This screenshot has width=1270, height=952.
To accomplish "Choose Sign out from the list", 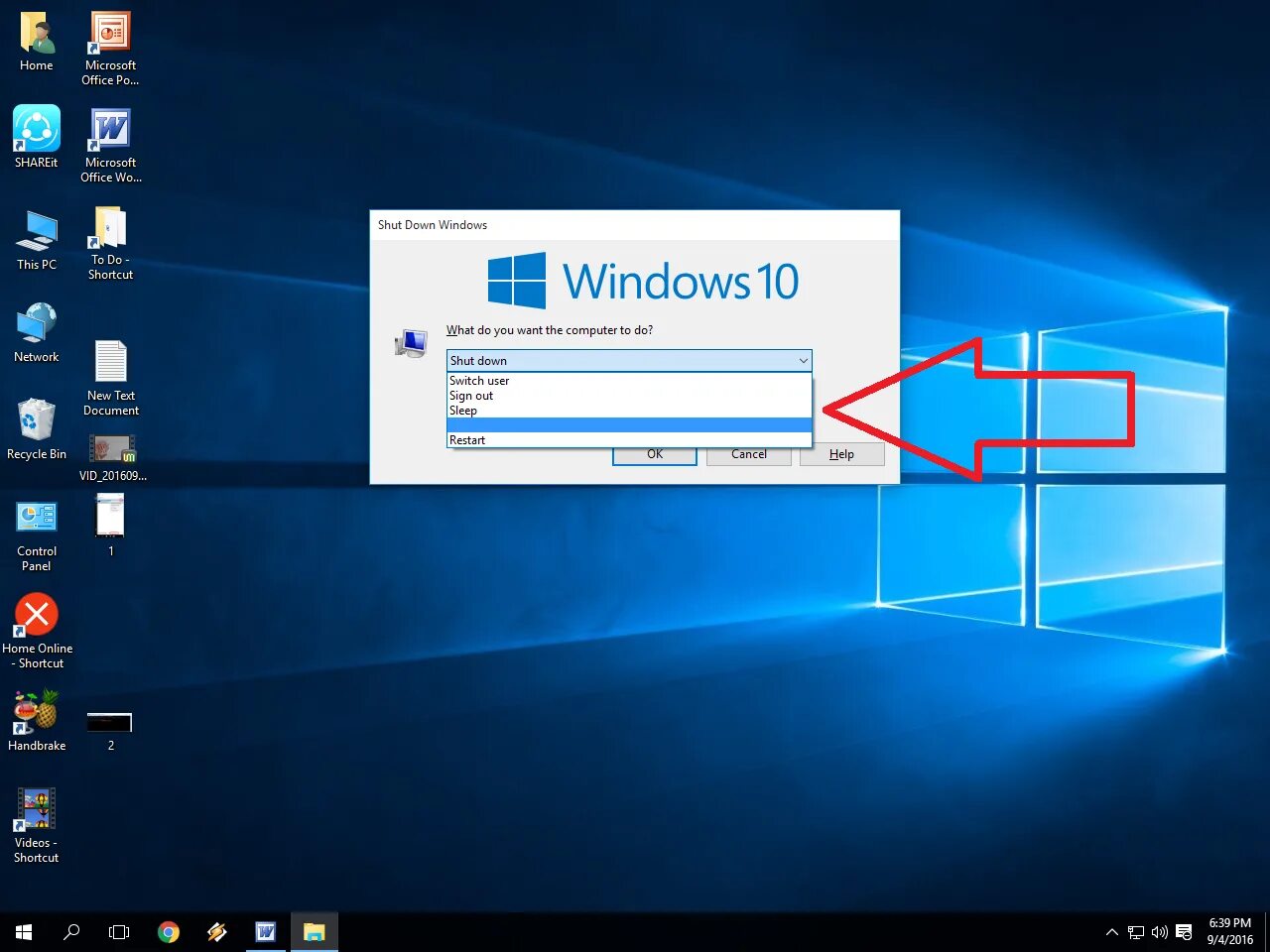I will click(x=629, y=396).
